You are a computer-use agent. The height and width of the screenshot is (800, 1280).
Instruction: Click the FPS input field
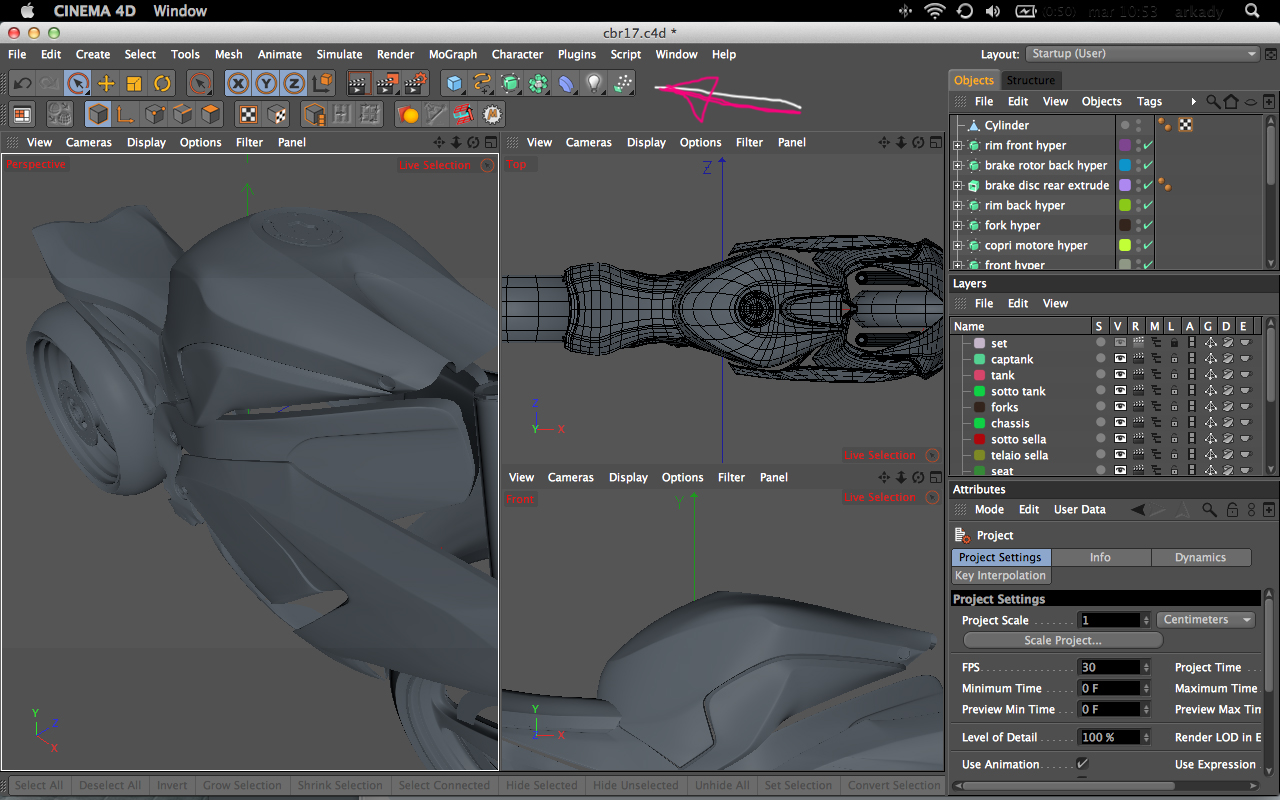pyautogui.click(x=1109, y=668)
